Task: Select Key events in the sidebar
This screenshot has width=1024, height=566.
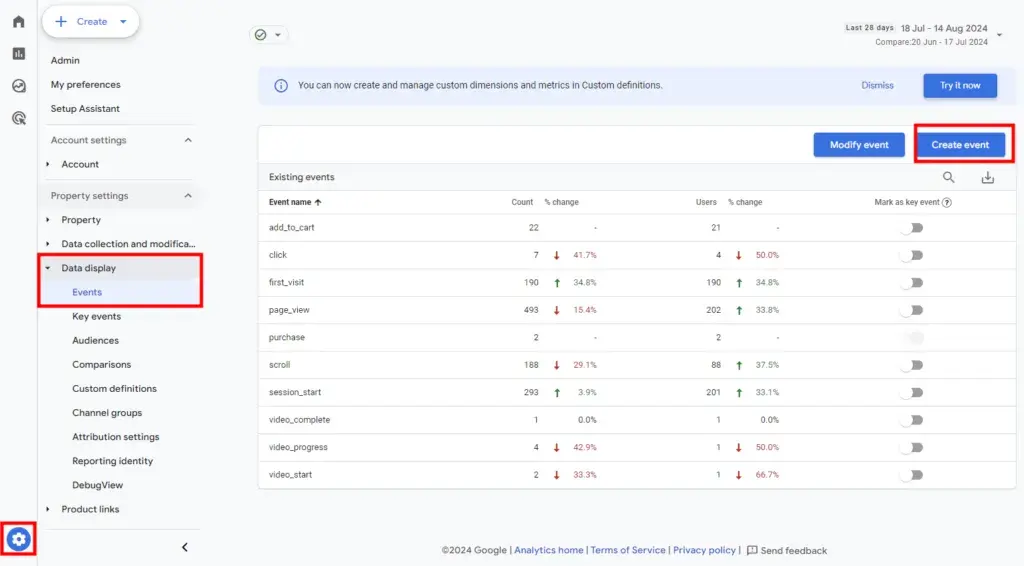Action: click(96, 316)
